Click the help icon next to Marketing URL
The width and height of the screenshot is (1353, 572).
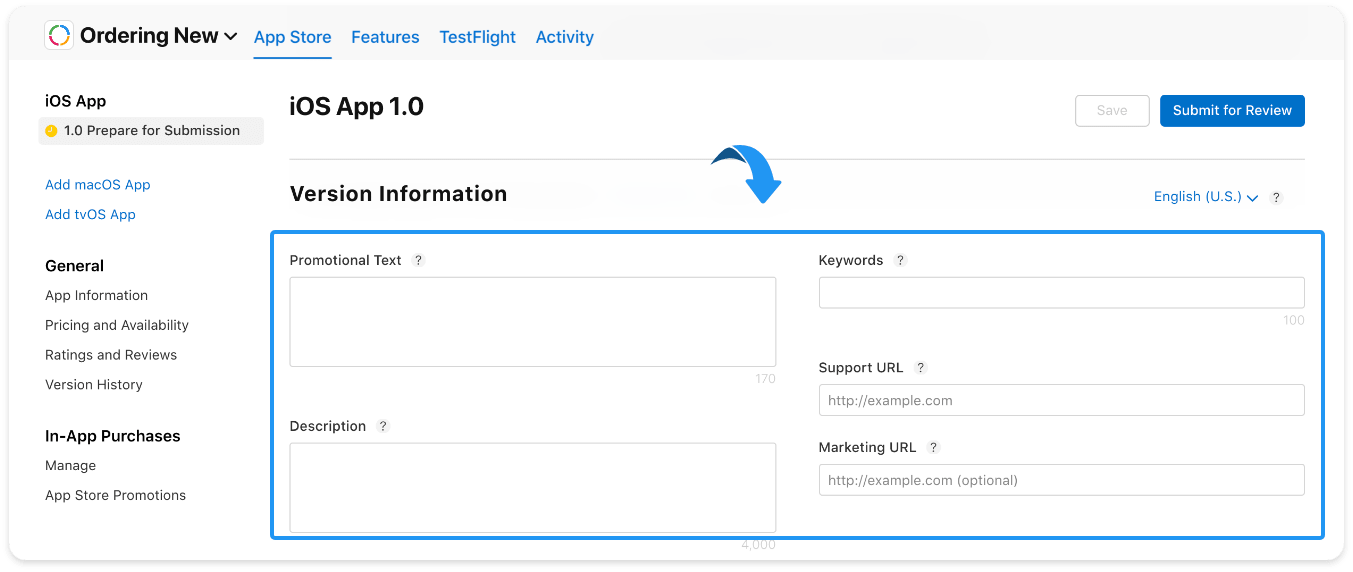point(933,448)
